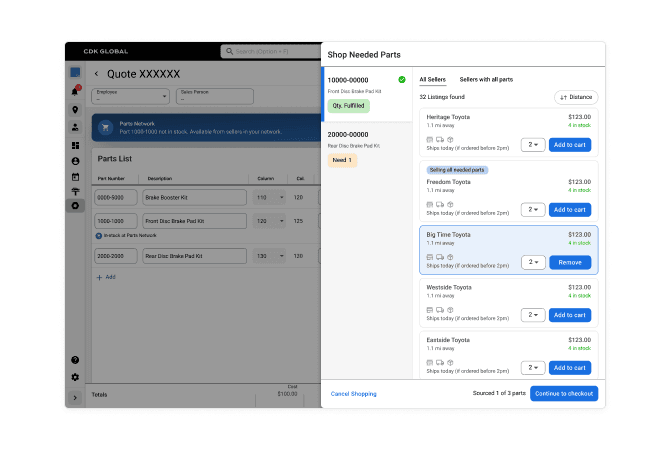Add Westside Toyota listing to cart
Viewport: 670px width, 450px height.
point(570,315)
